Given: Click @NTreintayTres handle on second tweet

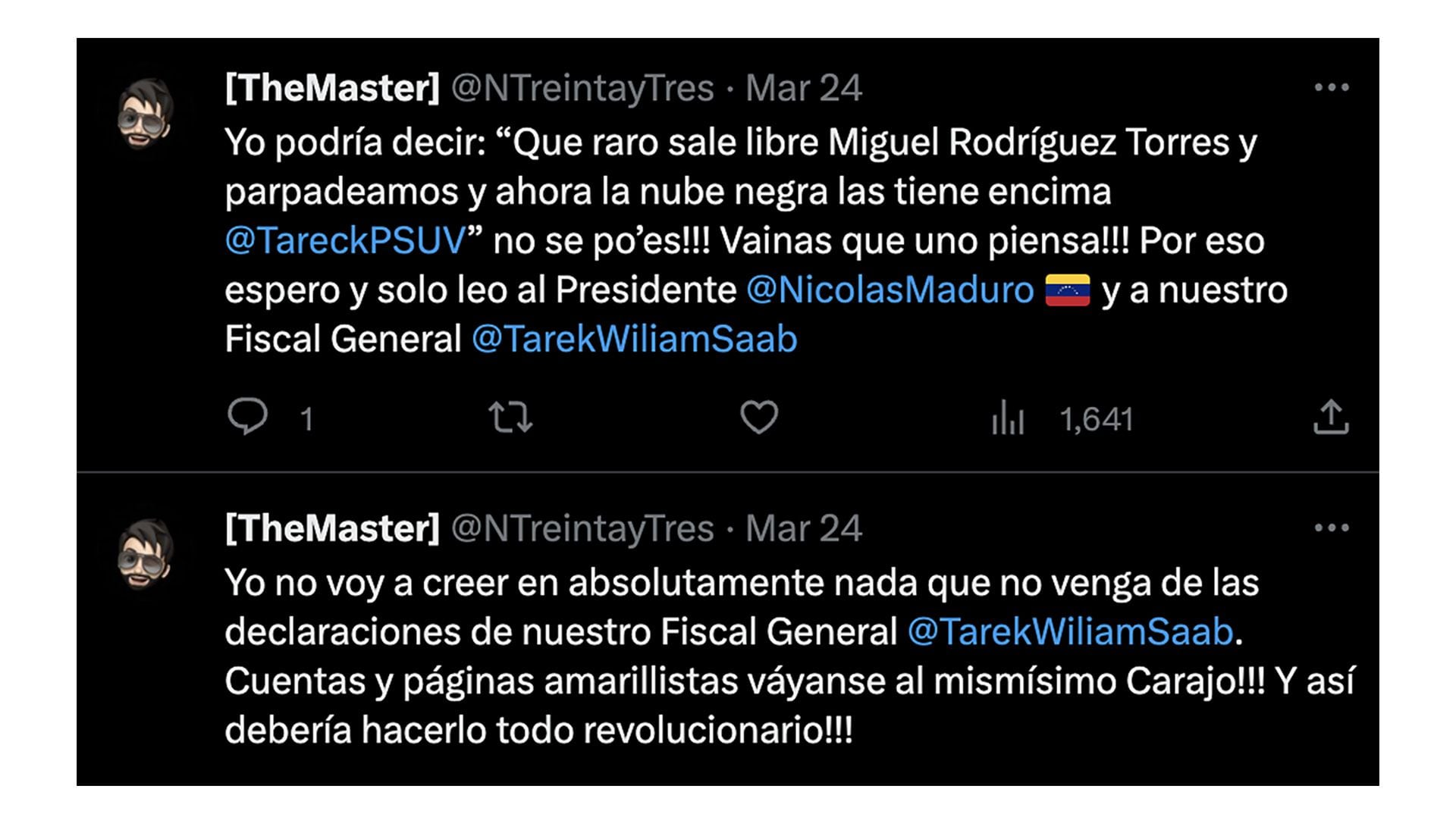Looking at the screenshot, I should point(582,529).
